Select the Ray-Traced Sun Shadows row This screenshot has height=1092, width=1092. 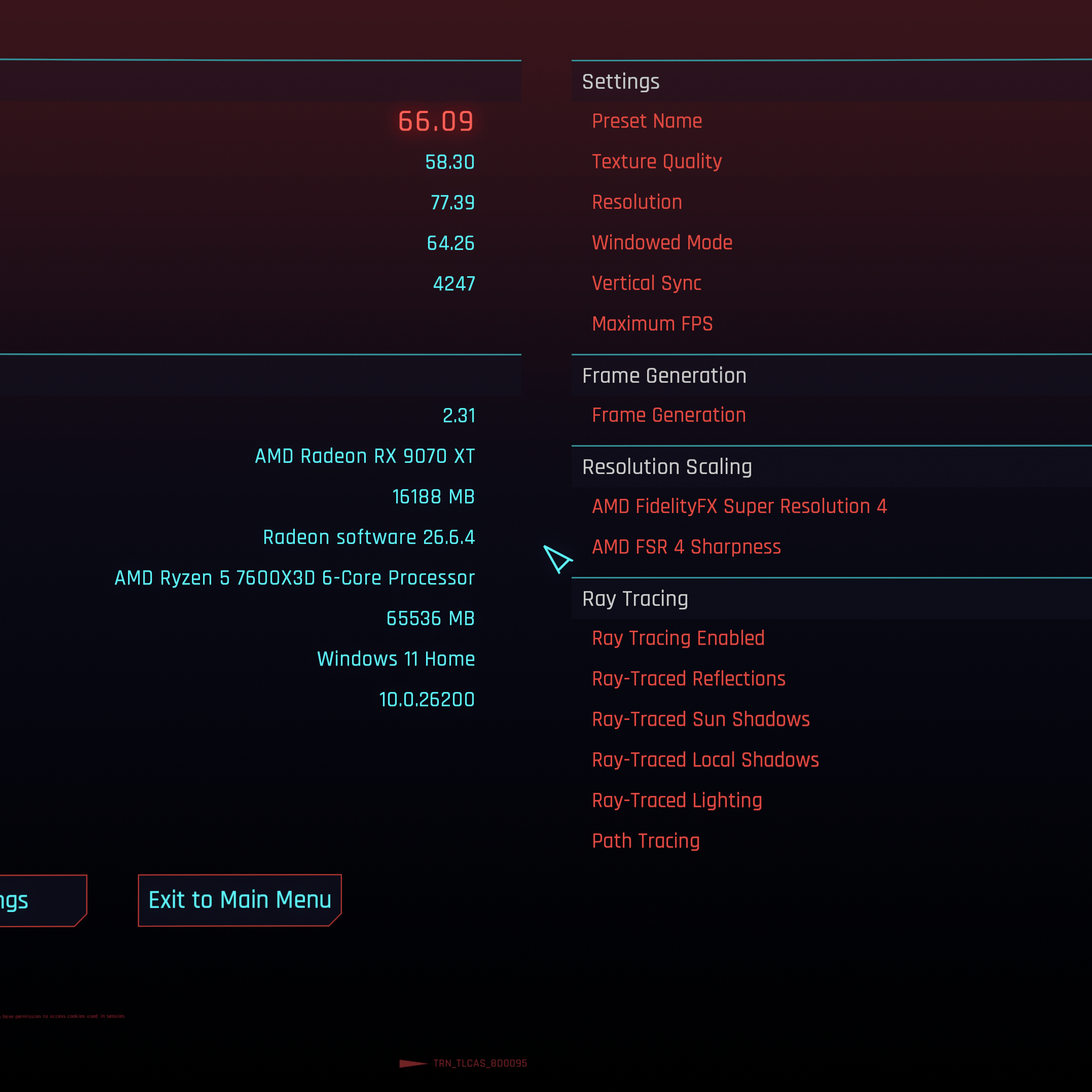(x=831, y=719)
